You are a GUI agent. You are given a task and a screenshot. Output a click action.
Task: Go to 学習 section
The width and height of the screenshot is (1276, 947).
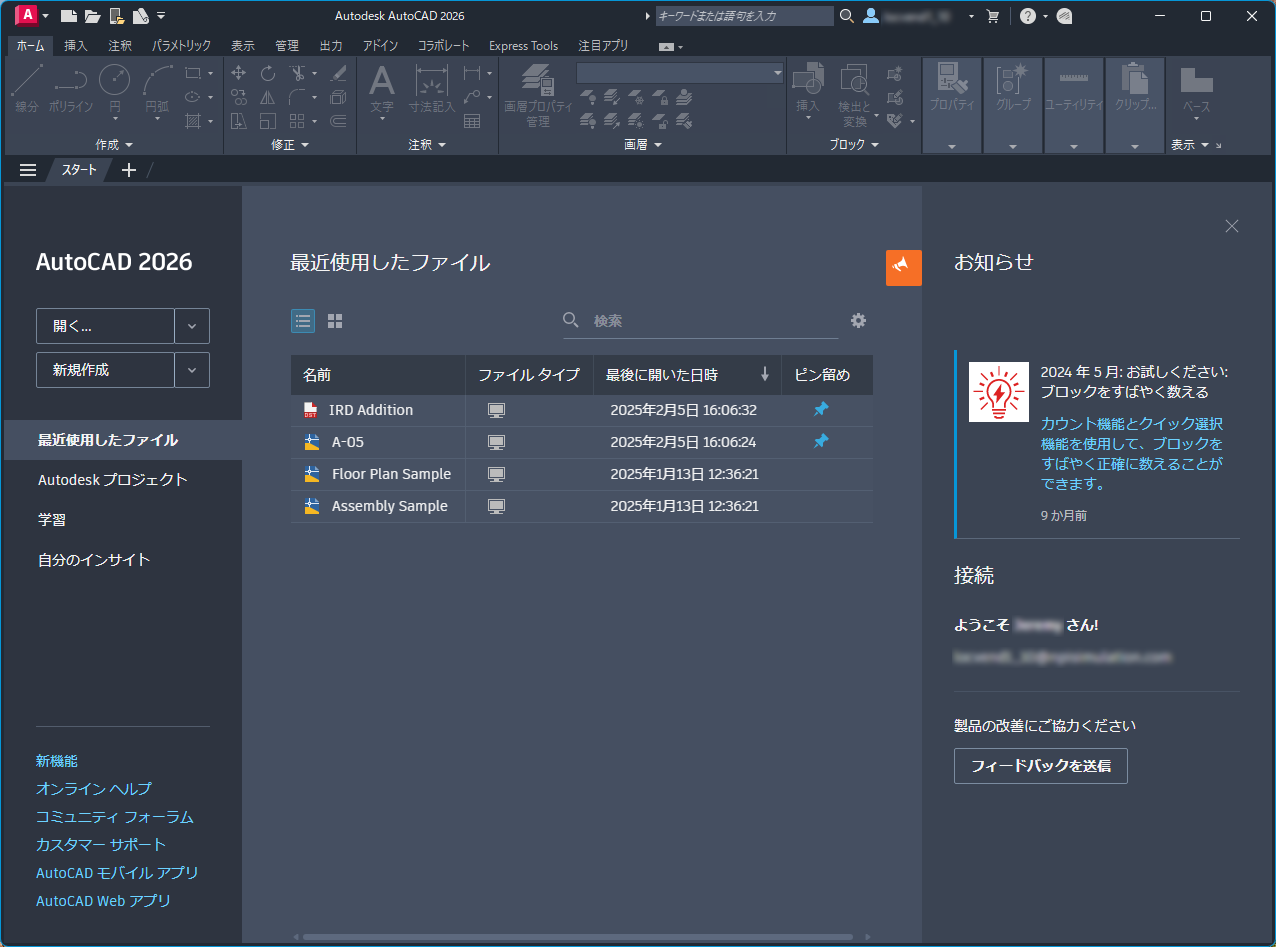(52, 520)
